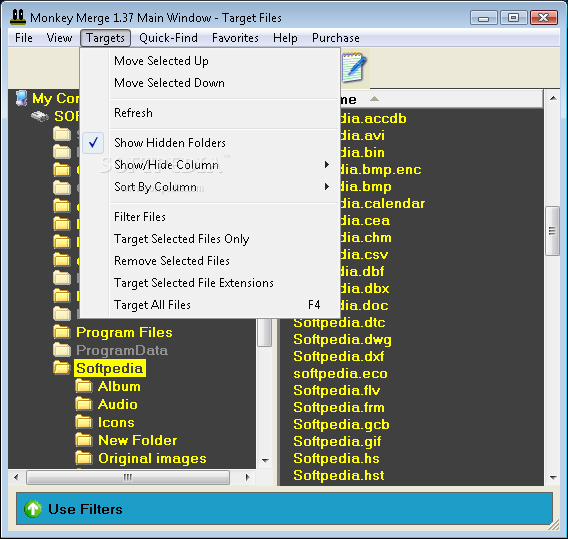The width and height of the screenshot is (568, 539).
Task: Open the Favorites menu
Action: 235,38
